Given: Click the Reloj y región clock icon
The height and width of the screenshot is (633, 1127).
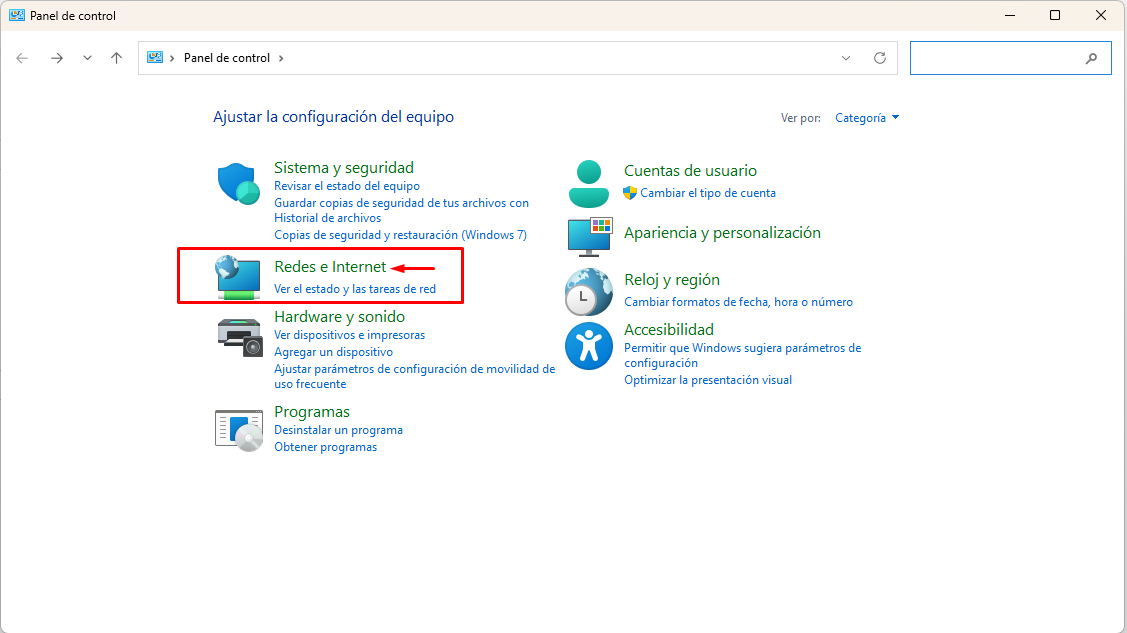Looking at the screenshot, I should tap(589, 292).
